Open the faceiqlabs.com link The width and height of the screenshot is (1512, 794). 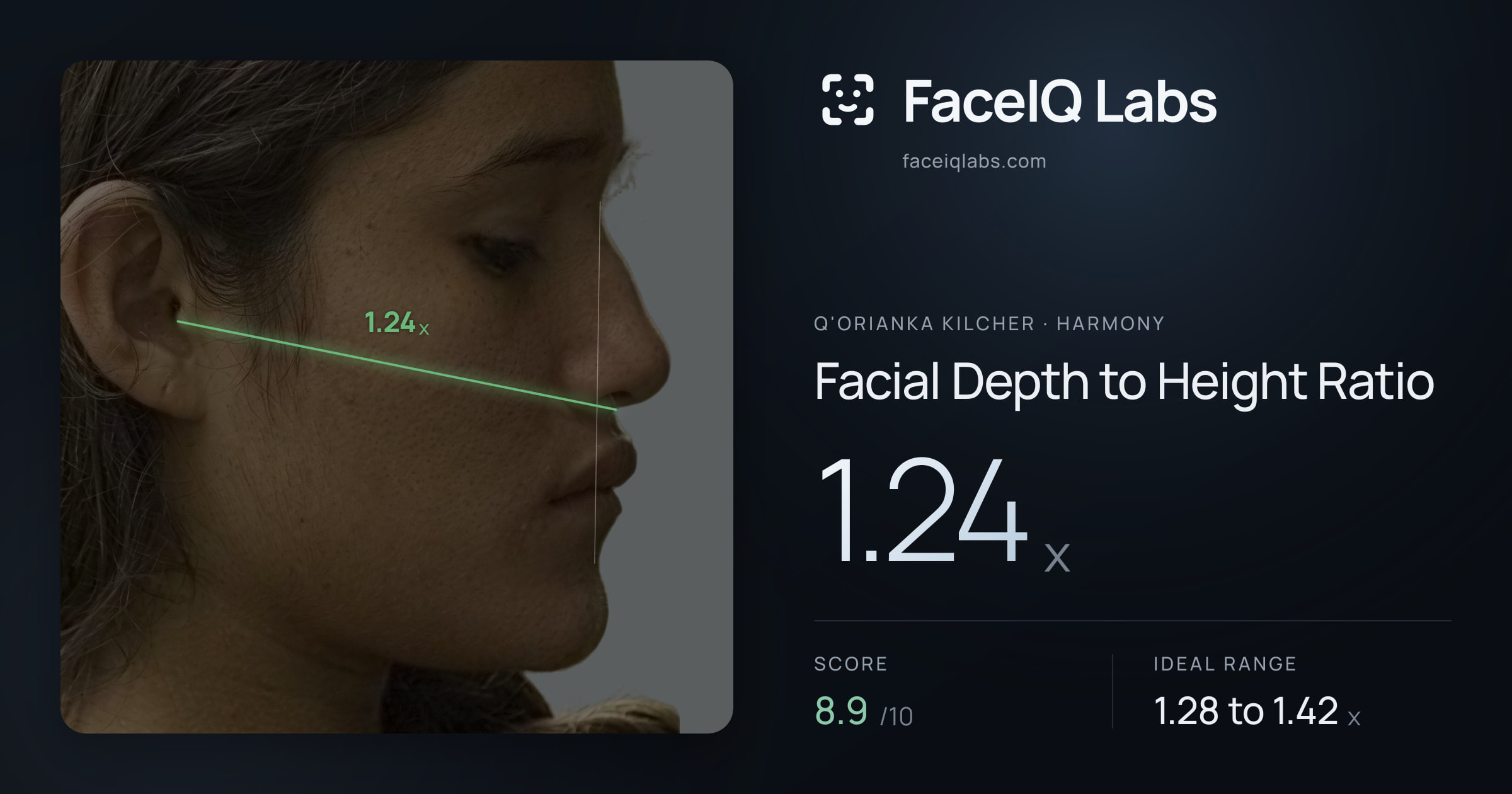point(974,161)
